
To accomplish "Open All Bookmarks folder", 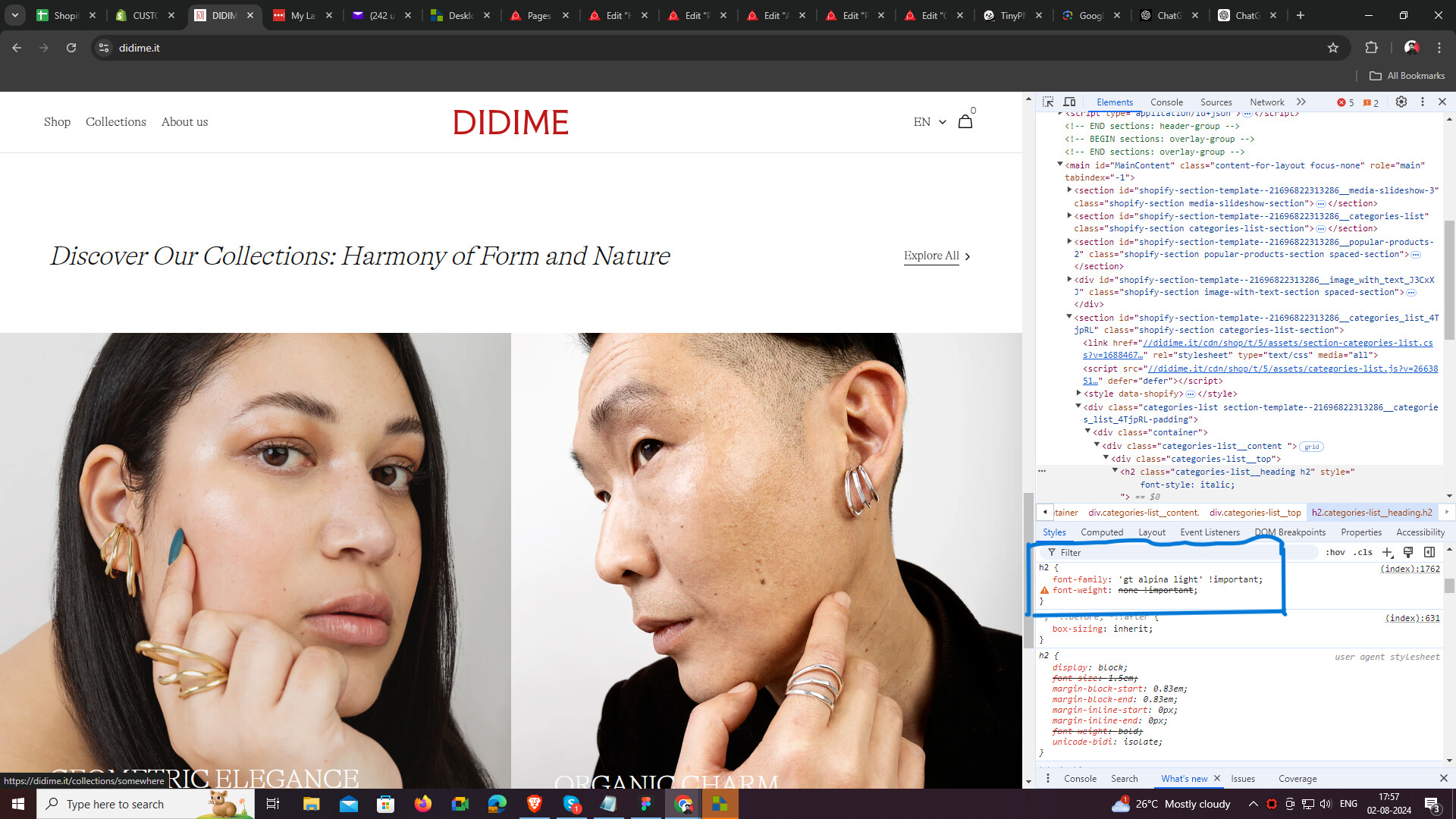I will pos(1407,76).
